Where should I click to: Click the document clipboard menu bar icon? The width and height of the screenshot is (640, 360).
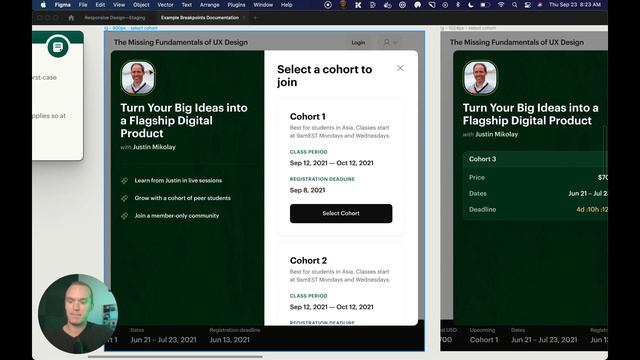coord(373,5)
